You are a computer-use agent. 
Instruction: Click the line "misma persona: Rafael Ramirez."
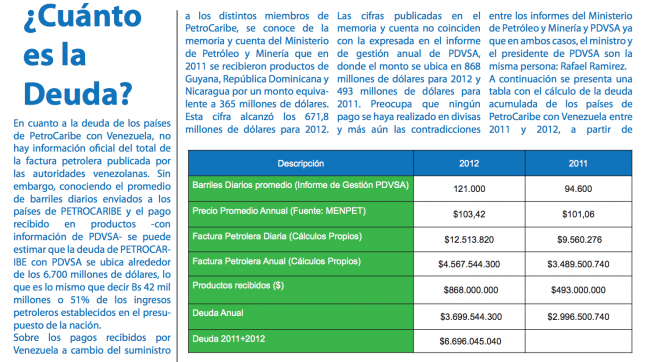[x=557, y=66]
